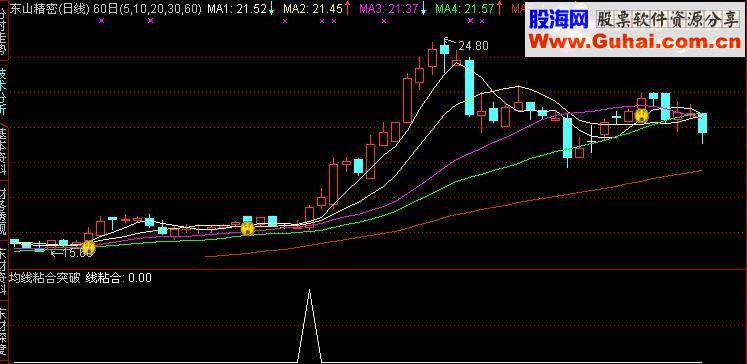This screenshot has width=747, height=364.
Task: Click the MA4: 21.57 value label
Action: click(x=465, y=8)
